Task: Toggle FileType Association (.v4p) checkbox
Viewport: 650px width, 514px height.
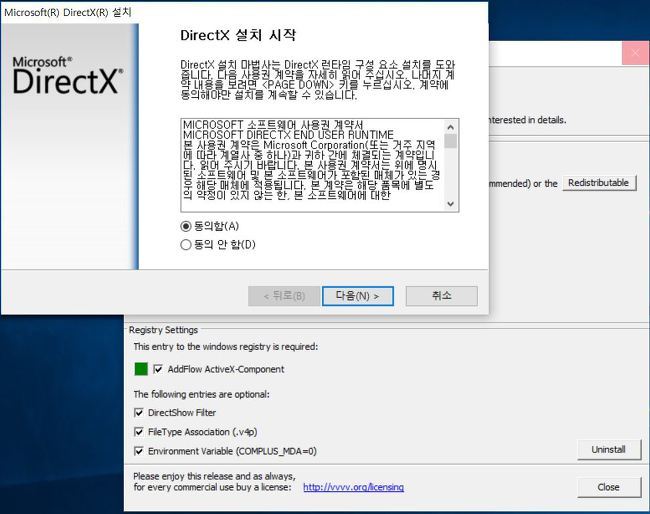Action: click(139, 432)
